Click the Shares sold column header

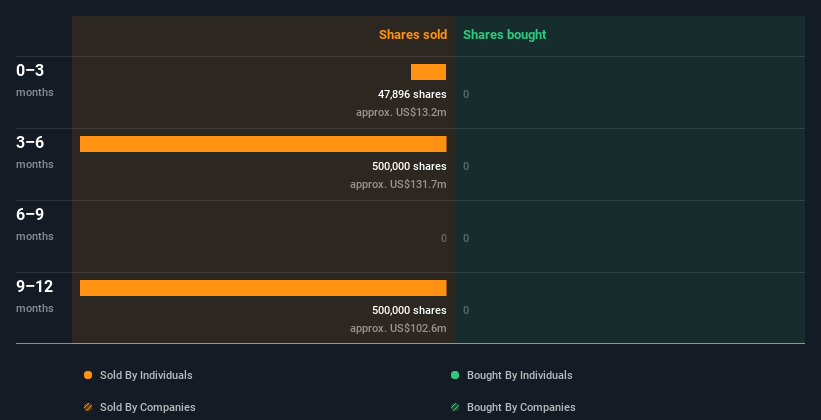(x=413, y=35)
